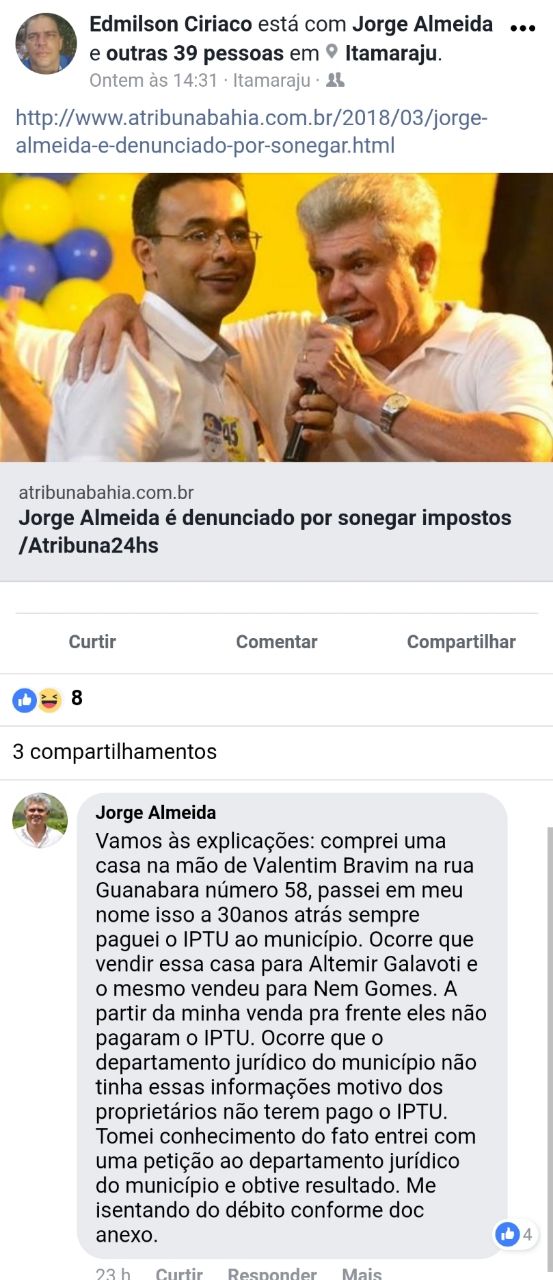
Task: Click Responder under Jorge's comment
Action: pos(272,1274)
